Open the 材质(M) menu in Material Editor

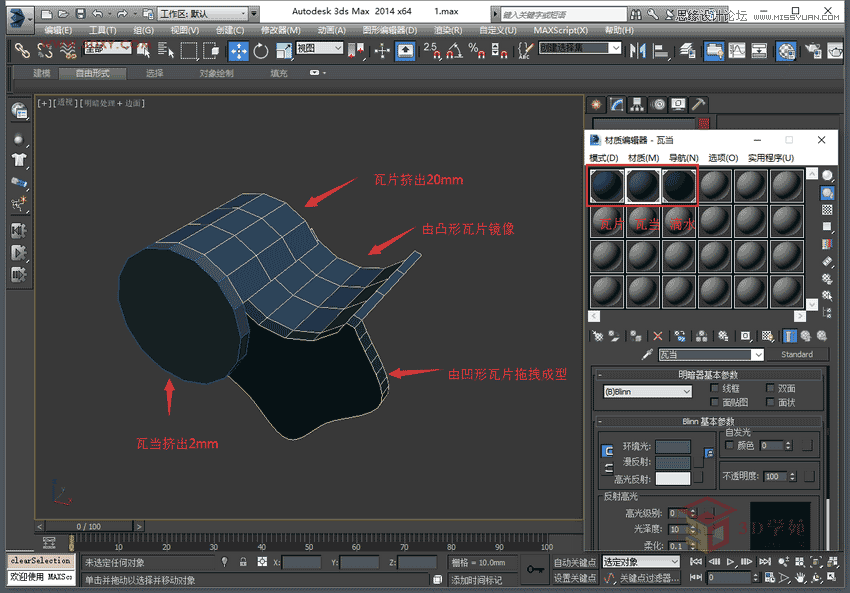pos(643,158)
